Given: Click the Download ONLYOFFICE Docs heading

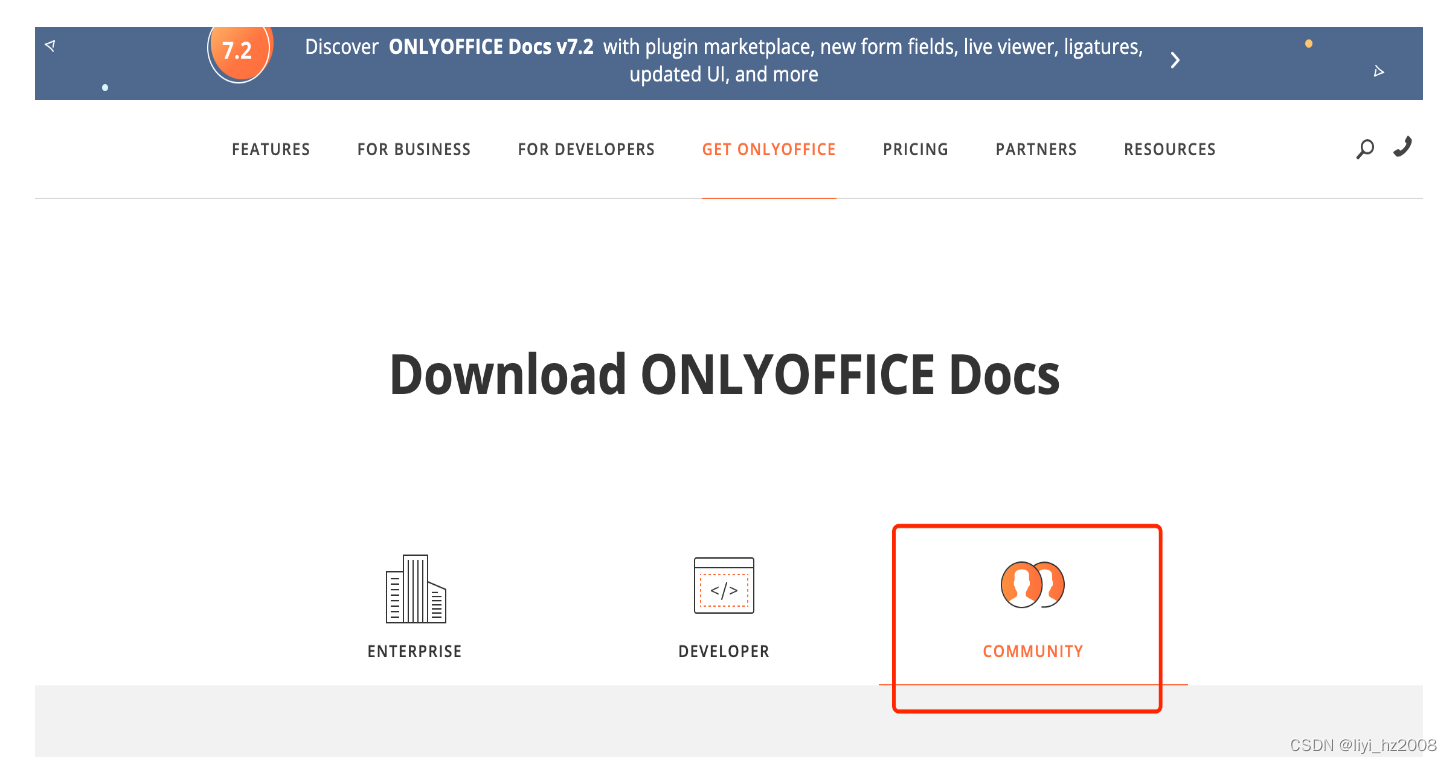Looking at the screenshot, I should click(x=724, y=375).
